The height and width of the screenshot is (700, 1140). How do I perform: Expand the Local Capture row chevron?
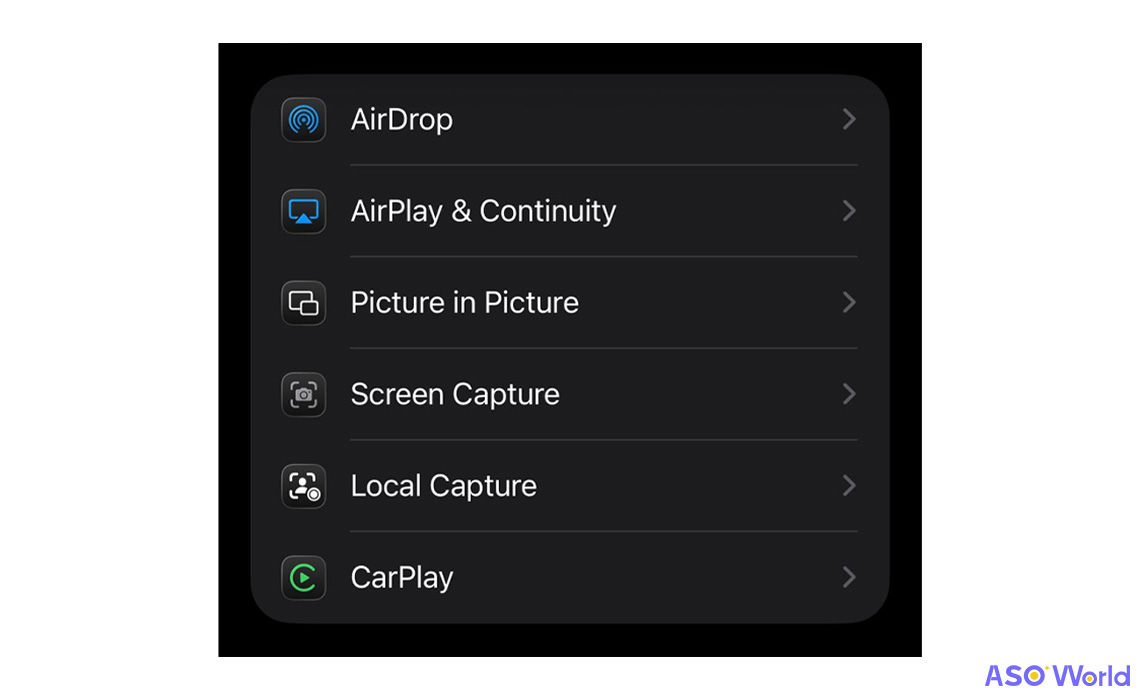click(848, 486)
